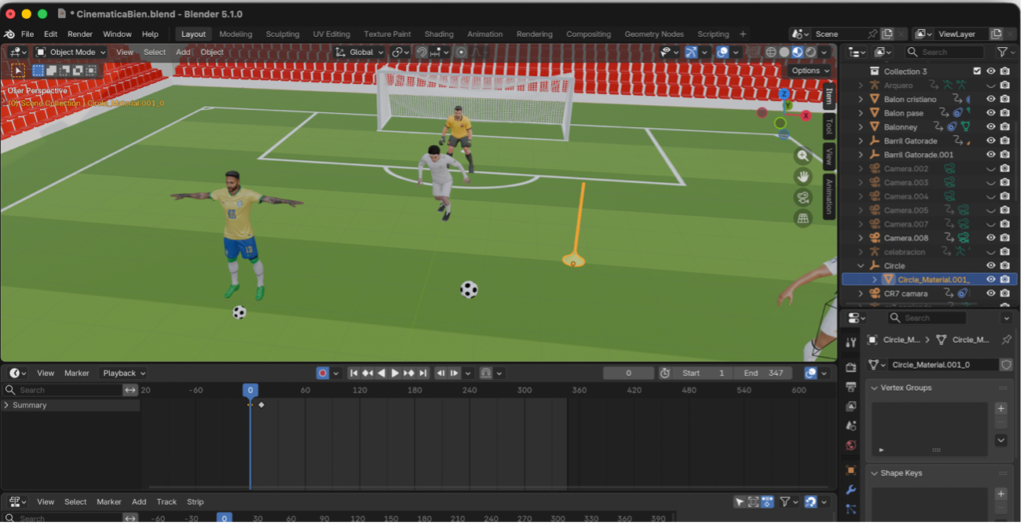Switch to the Modeling workspace tab
Viewport: 1024px width, 525px height.
point(236,34)
